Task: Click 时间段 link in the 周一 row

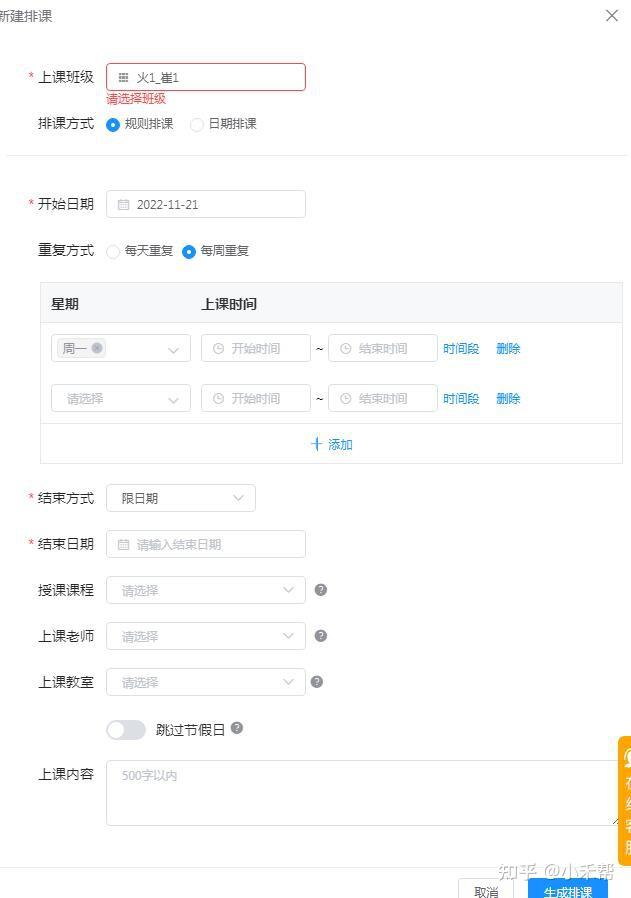Action: 461,349
